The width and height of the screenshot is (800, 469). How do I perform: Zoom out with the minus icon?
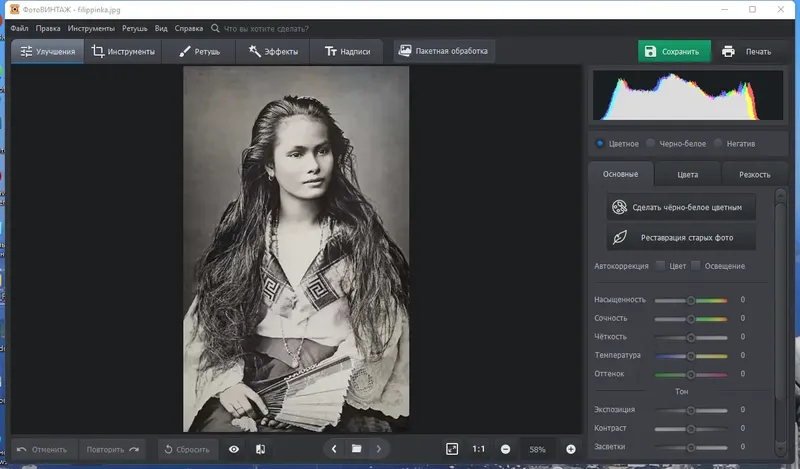tap(505, 450)
